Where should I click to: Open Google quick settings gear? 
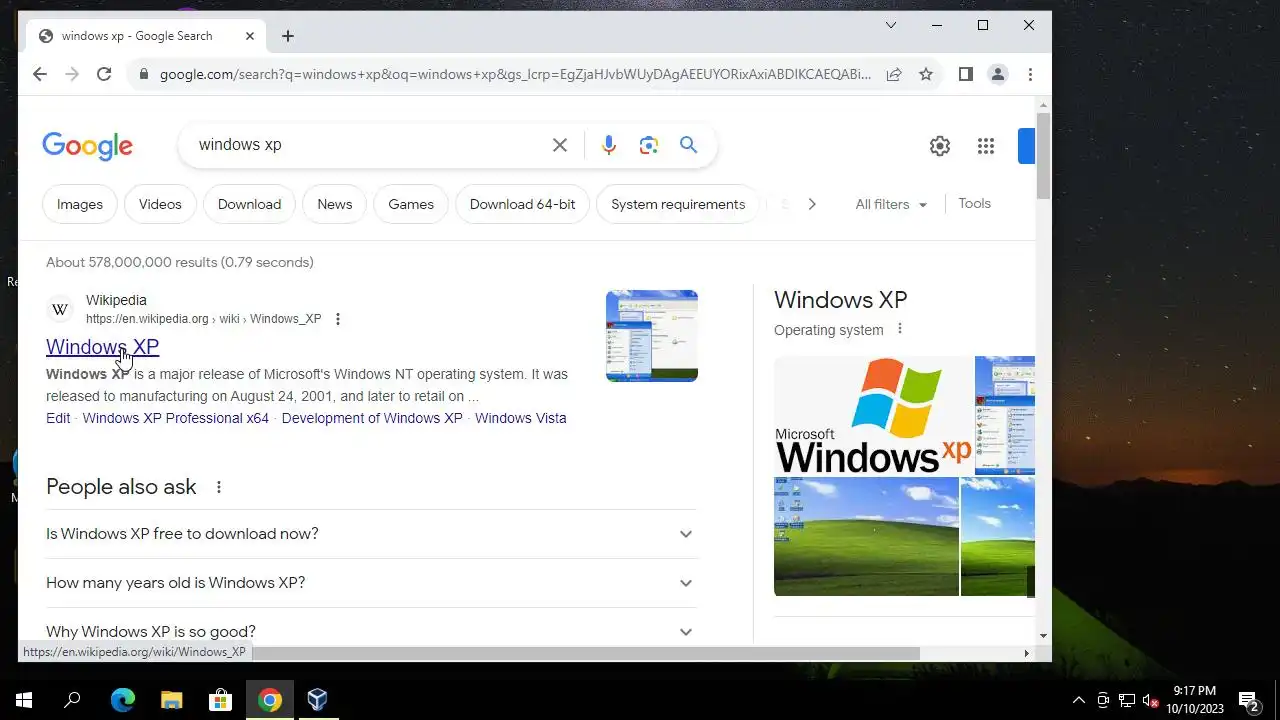click(x=940, y=146)
